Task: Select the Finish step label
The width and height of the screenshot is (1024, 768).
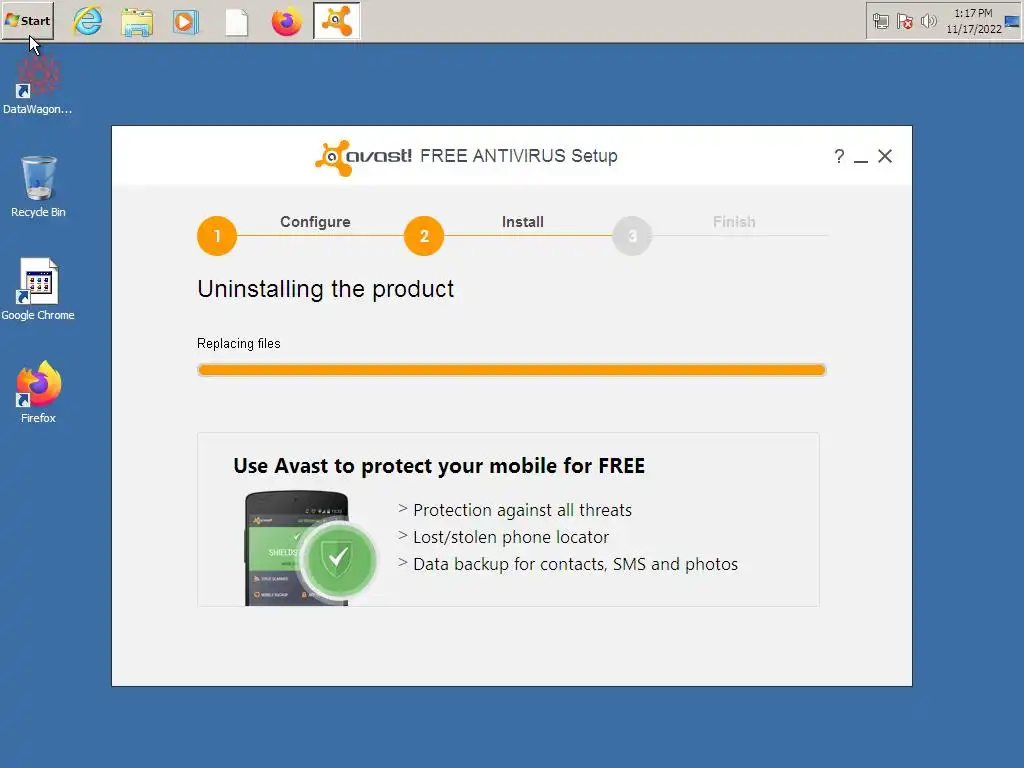Action: click(734, 222)
